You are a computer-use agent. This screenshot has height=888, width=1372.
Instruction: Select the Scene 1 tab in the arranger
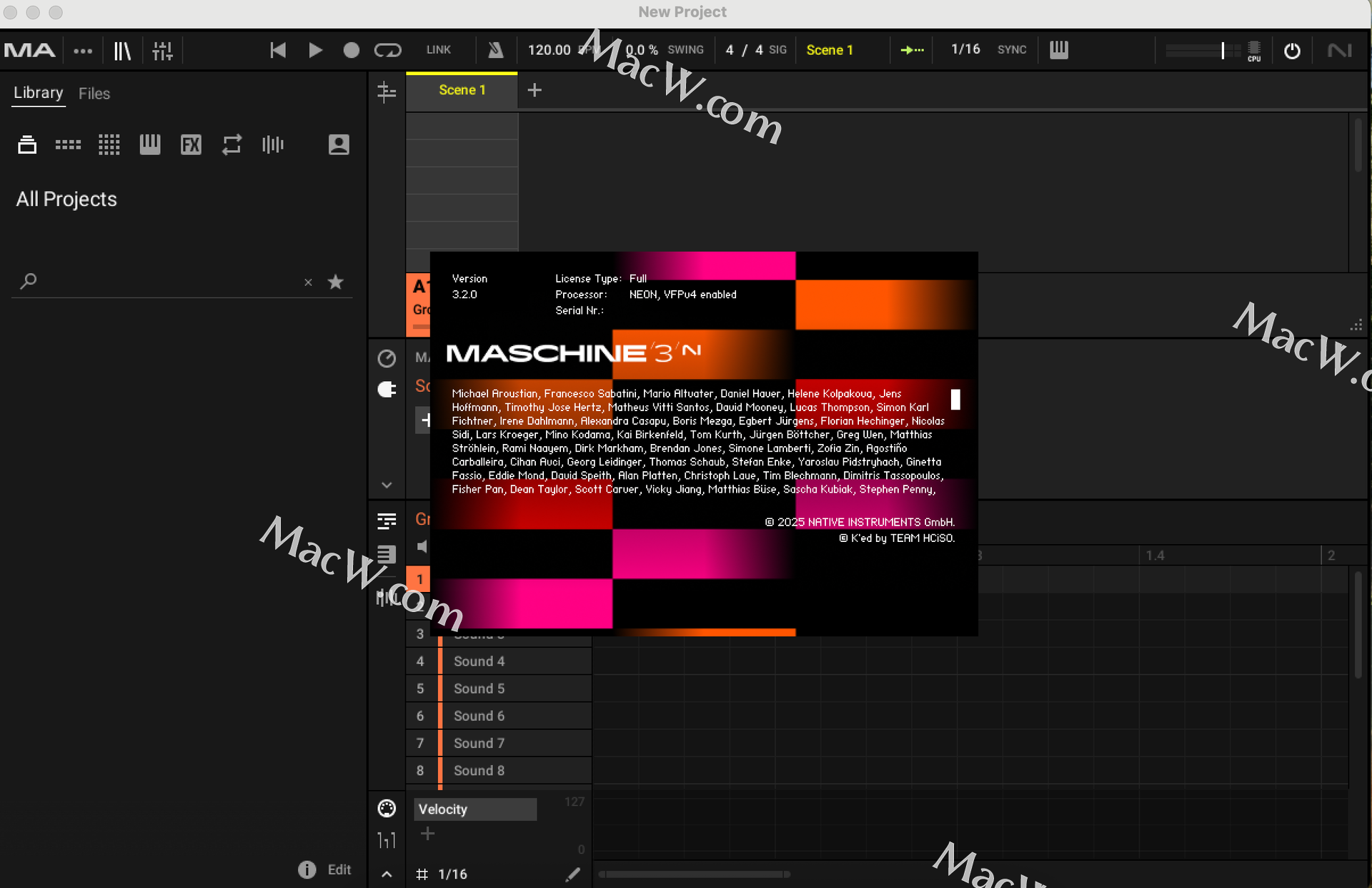[462, 90]
